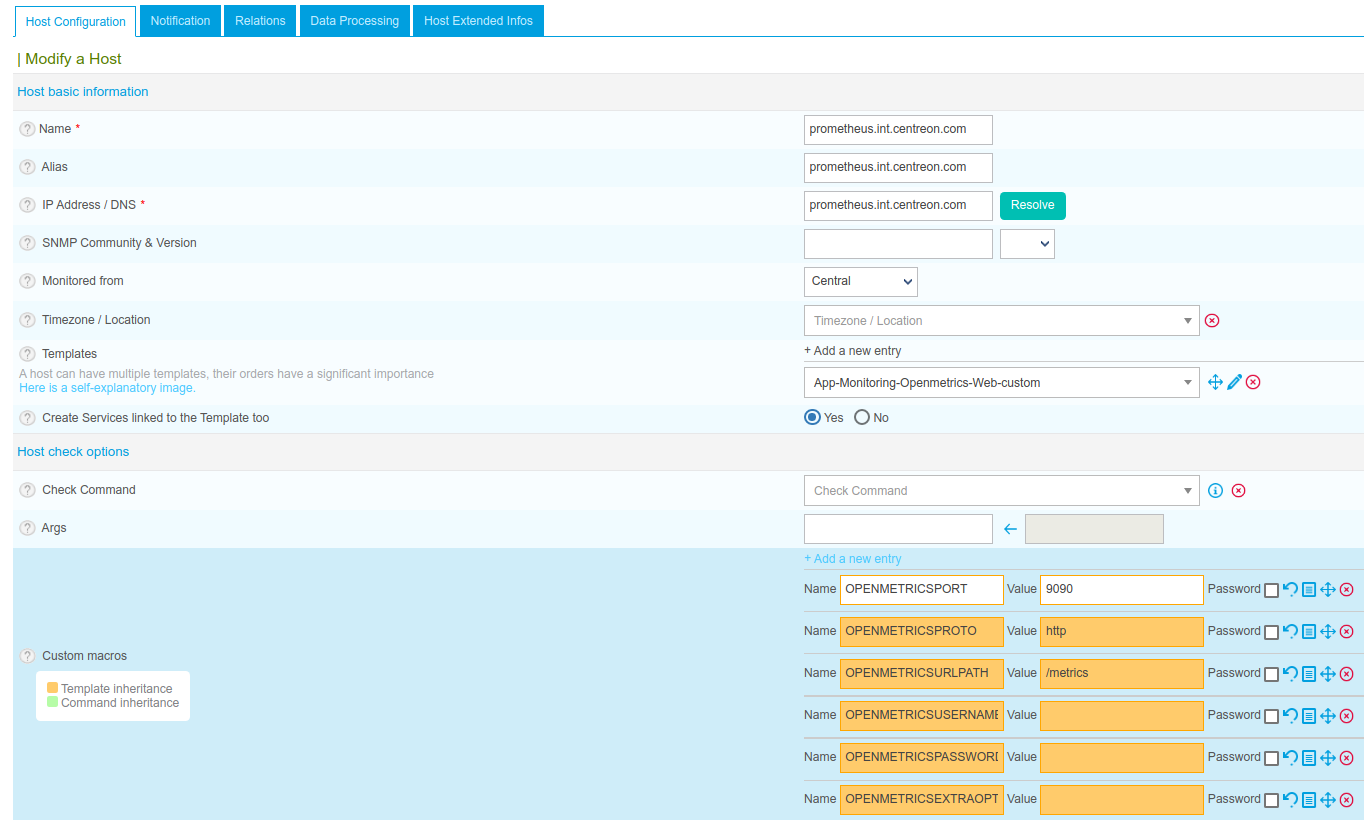Switch to the Notification tab
1364x820 pixels.
point(180,21)
